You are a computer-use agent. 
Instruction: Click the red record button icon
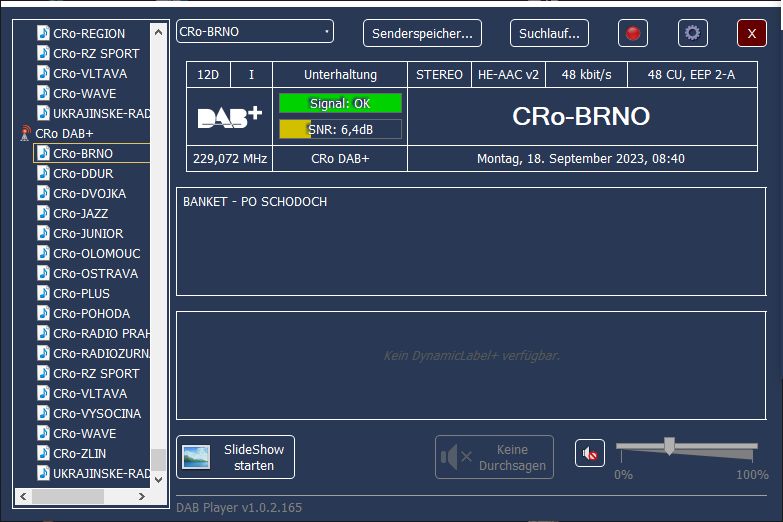pos(633,33)
